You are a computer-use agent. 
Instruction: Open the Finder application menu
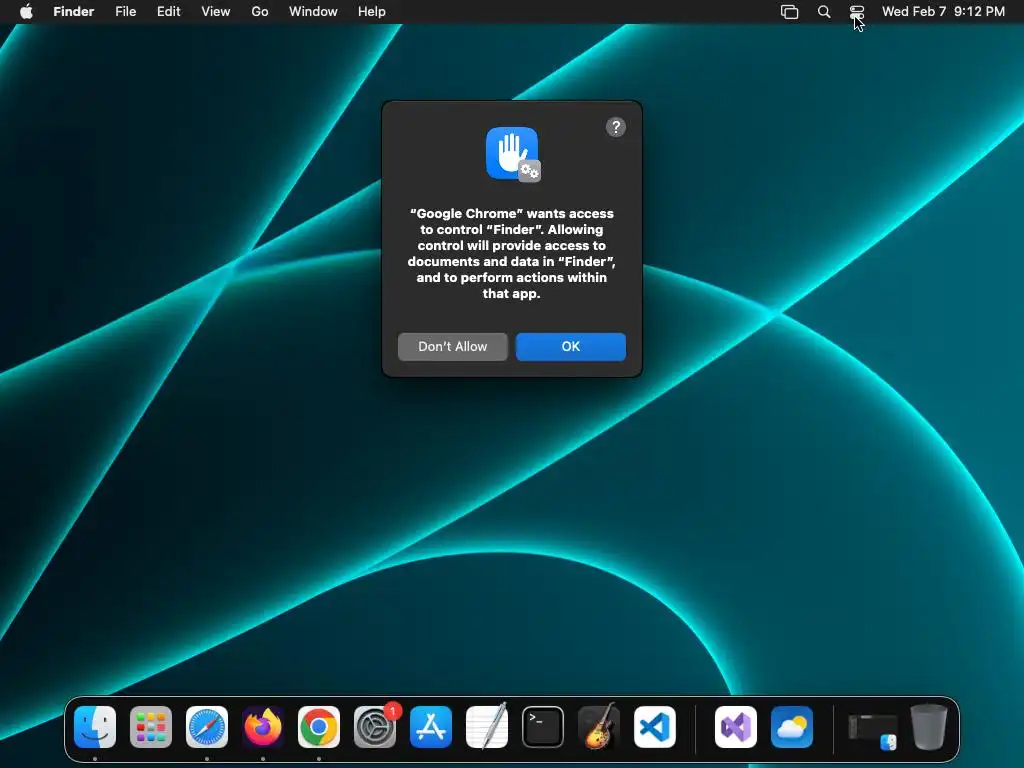click(74, 12)
